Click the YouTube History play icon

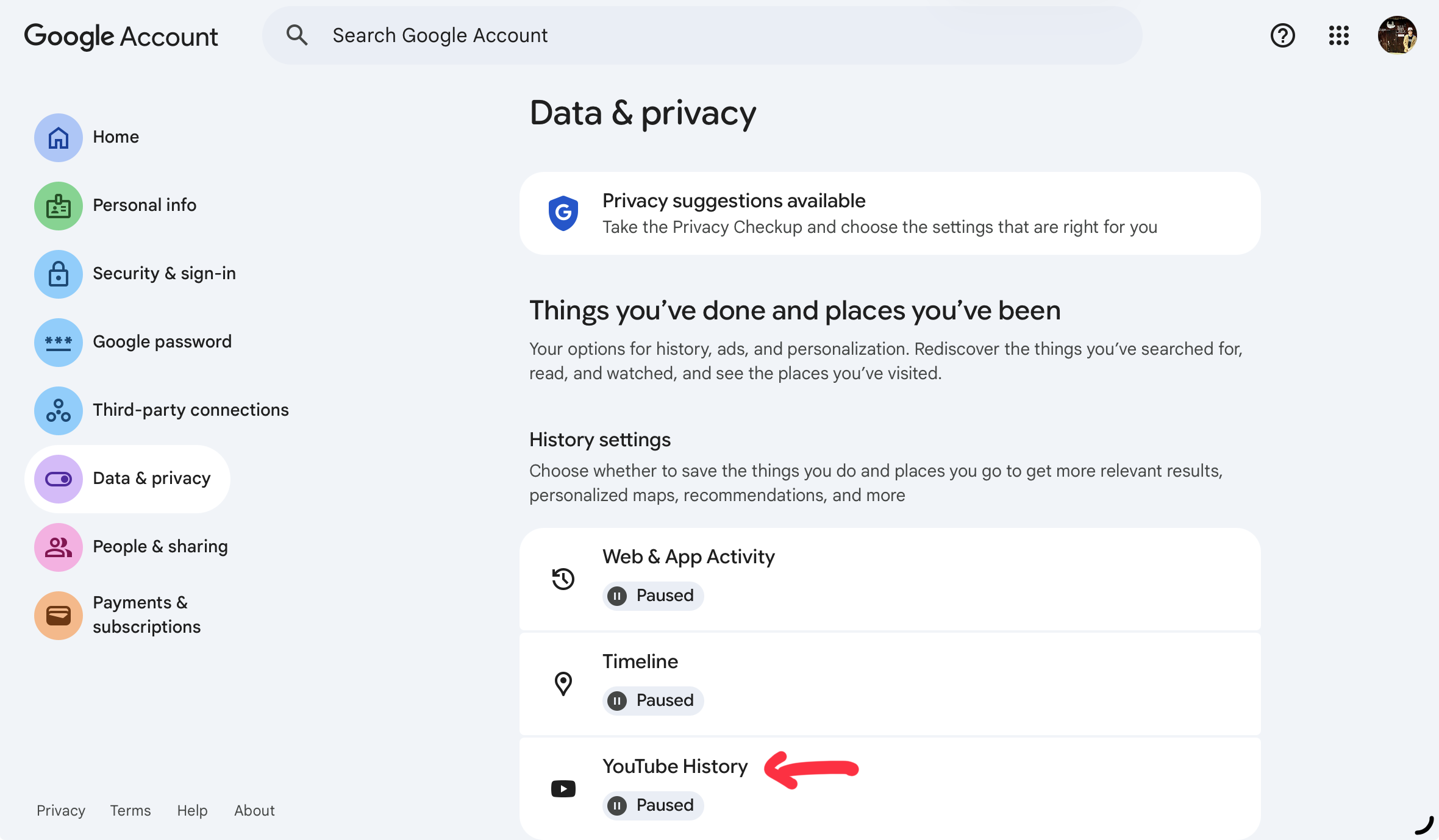click(x=563, y=788)
